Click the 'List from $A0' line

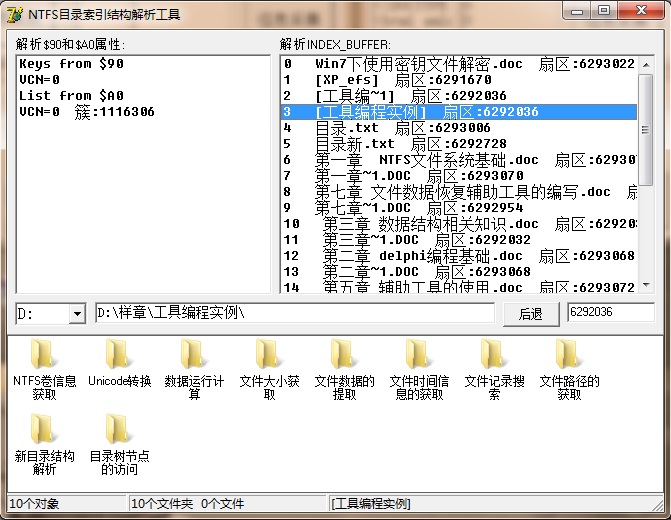tap(71, 95)
